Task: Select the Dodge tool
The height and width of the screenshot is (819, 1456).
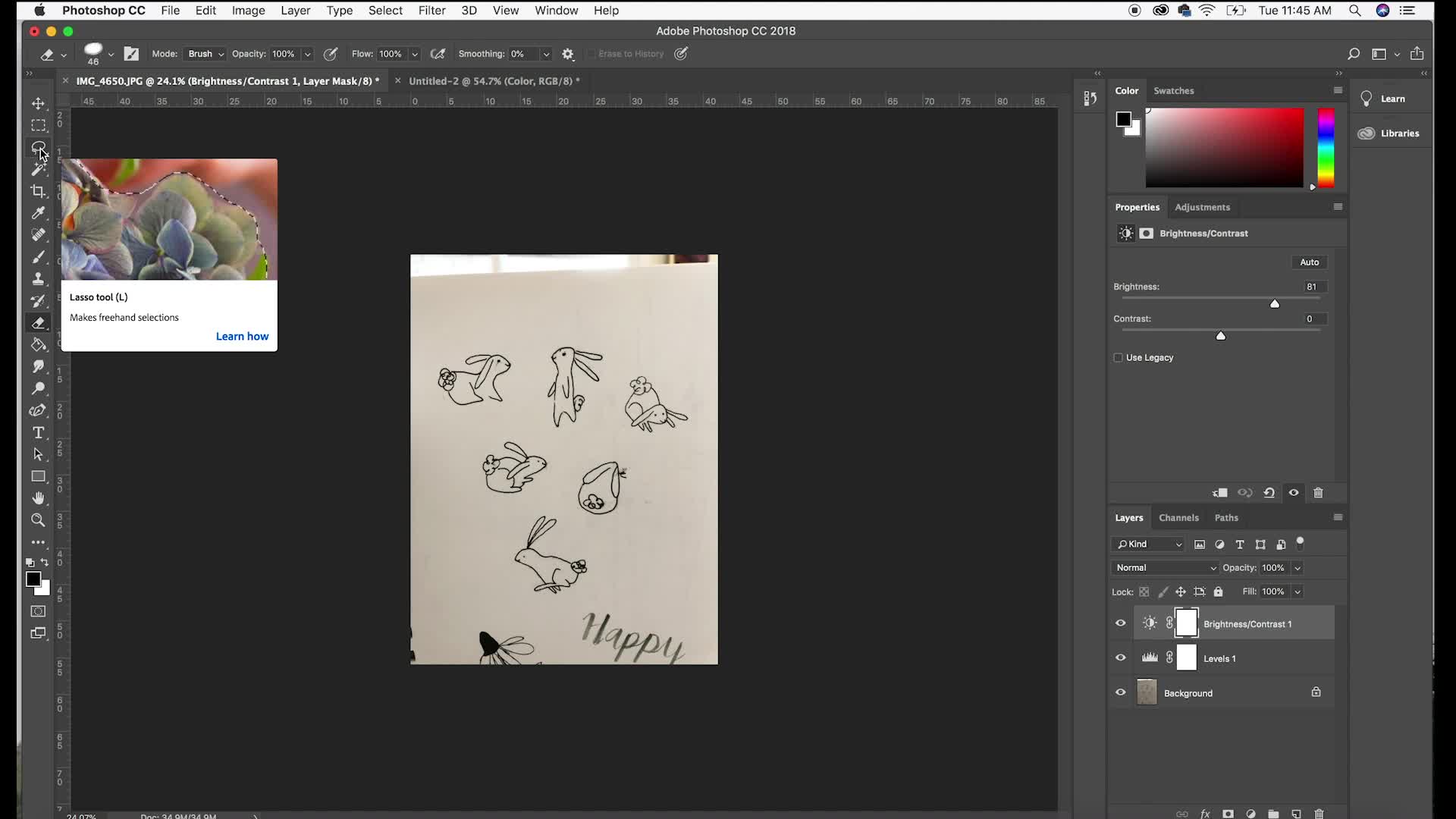Action: point(38,389)
